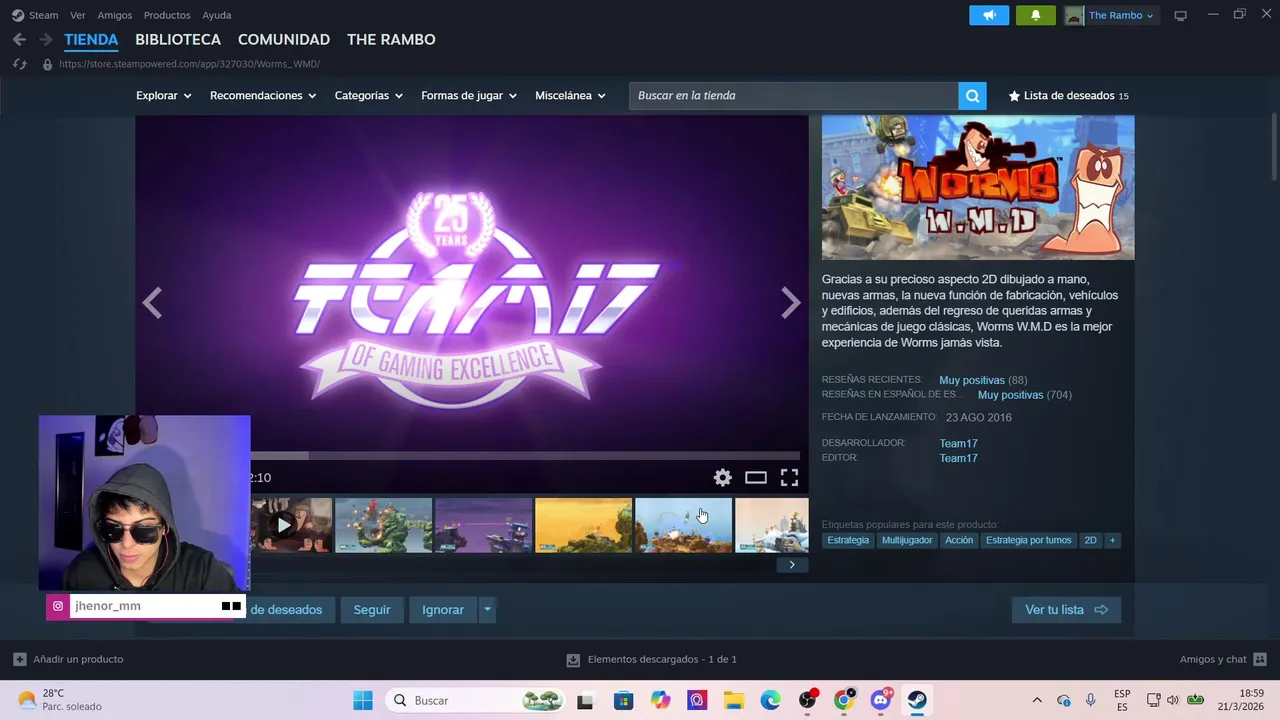Click the Estrategia por turnos tag
The image size is (1280, 720).
[x=1028, y=540]
